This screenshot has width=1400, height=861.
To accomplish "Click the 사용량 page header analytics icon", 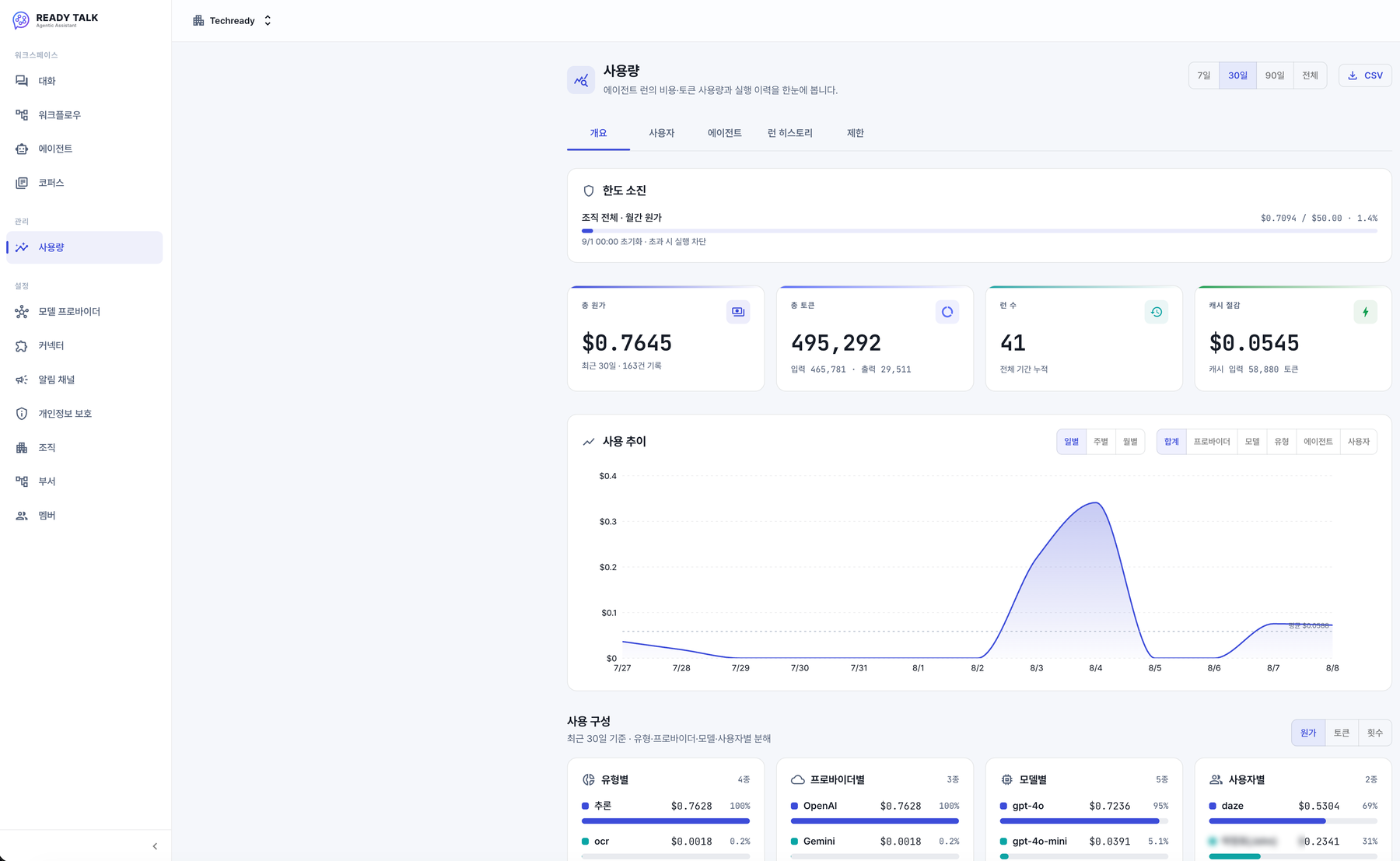I will [x=581, y=80].
